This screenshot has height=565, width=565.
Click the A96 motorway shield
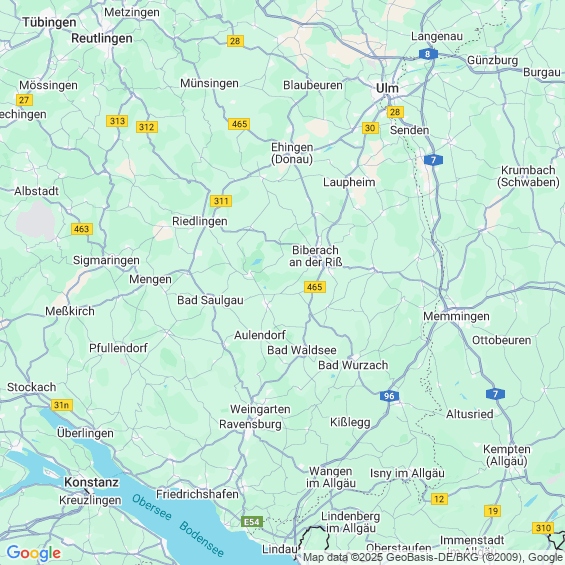[x=389, y=396]
